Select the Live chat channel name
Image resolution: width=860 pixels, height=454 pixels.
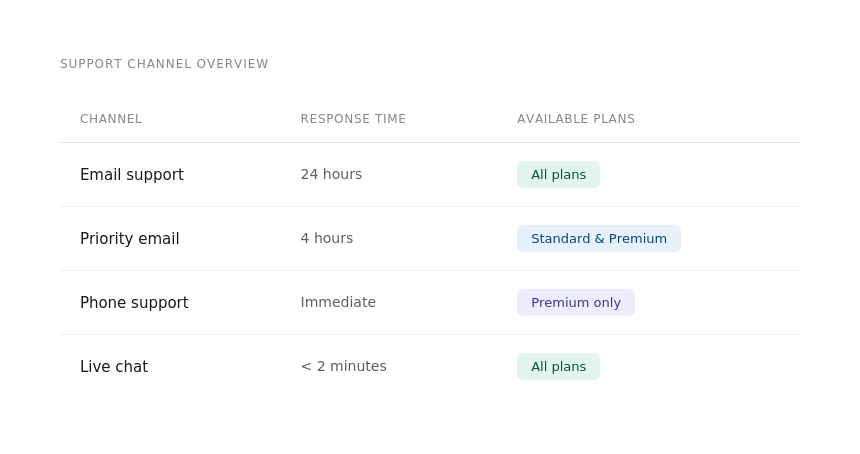pyautogui.click(x=114, y=367)
